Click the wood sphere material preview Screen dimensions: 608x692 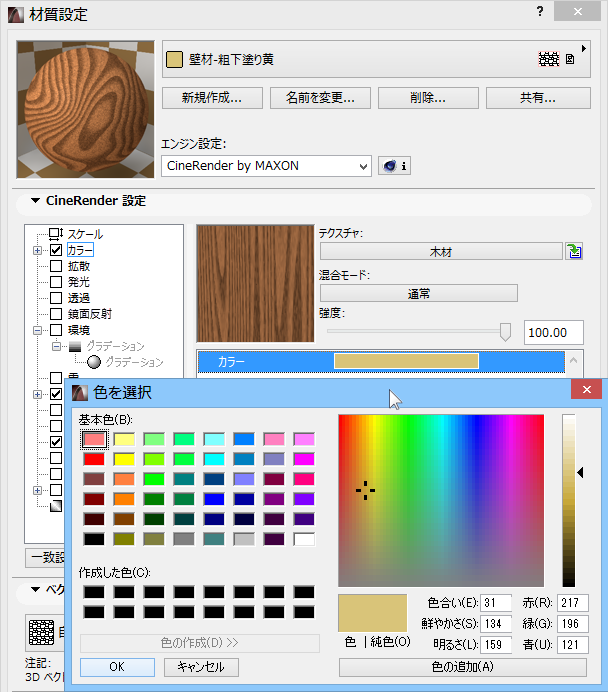86,109
